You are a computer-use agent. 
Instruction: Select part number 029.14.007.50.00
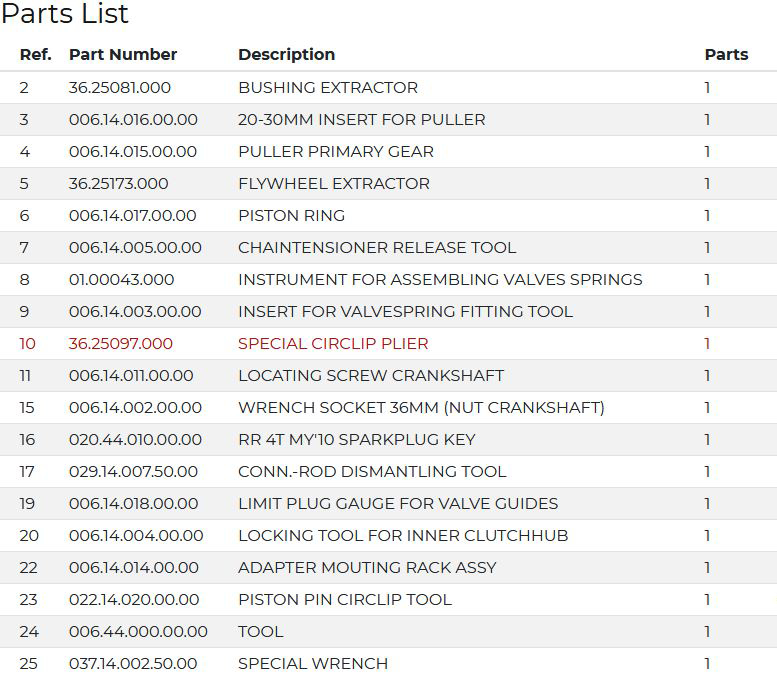point(133,471)
